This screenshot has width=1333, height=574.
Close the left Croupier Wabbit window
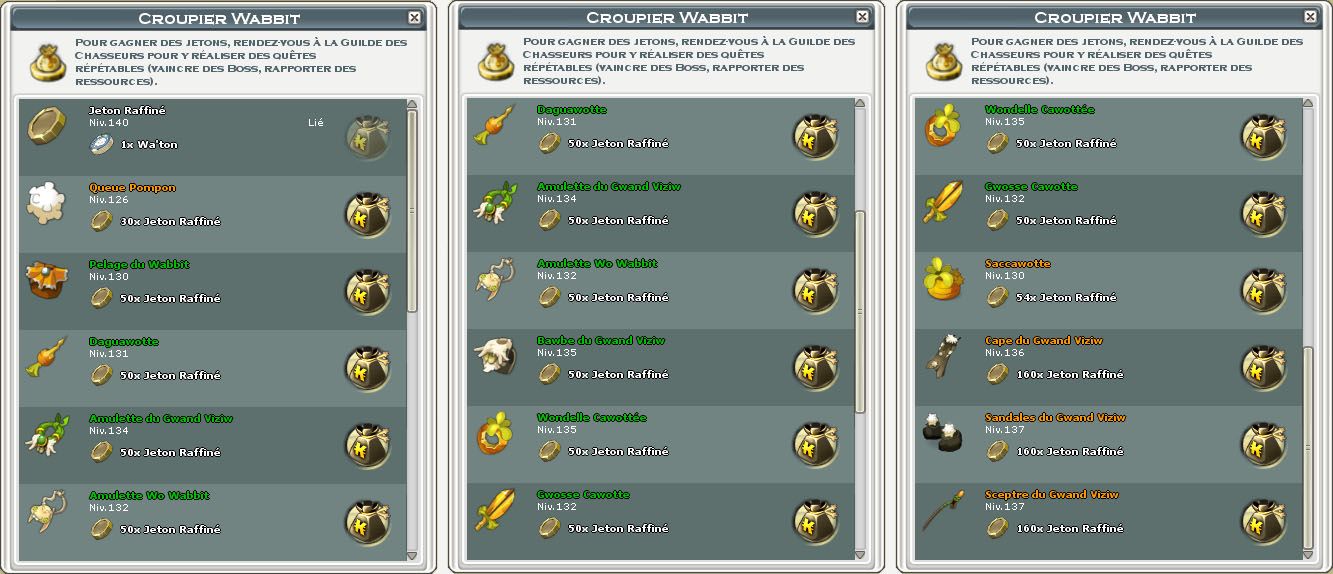click(415, 17)
